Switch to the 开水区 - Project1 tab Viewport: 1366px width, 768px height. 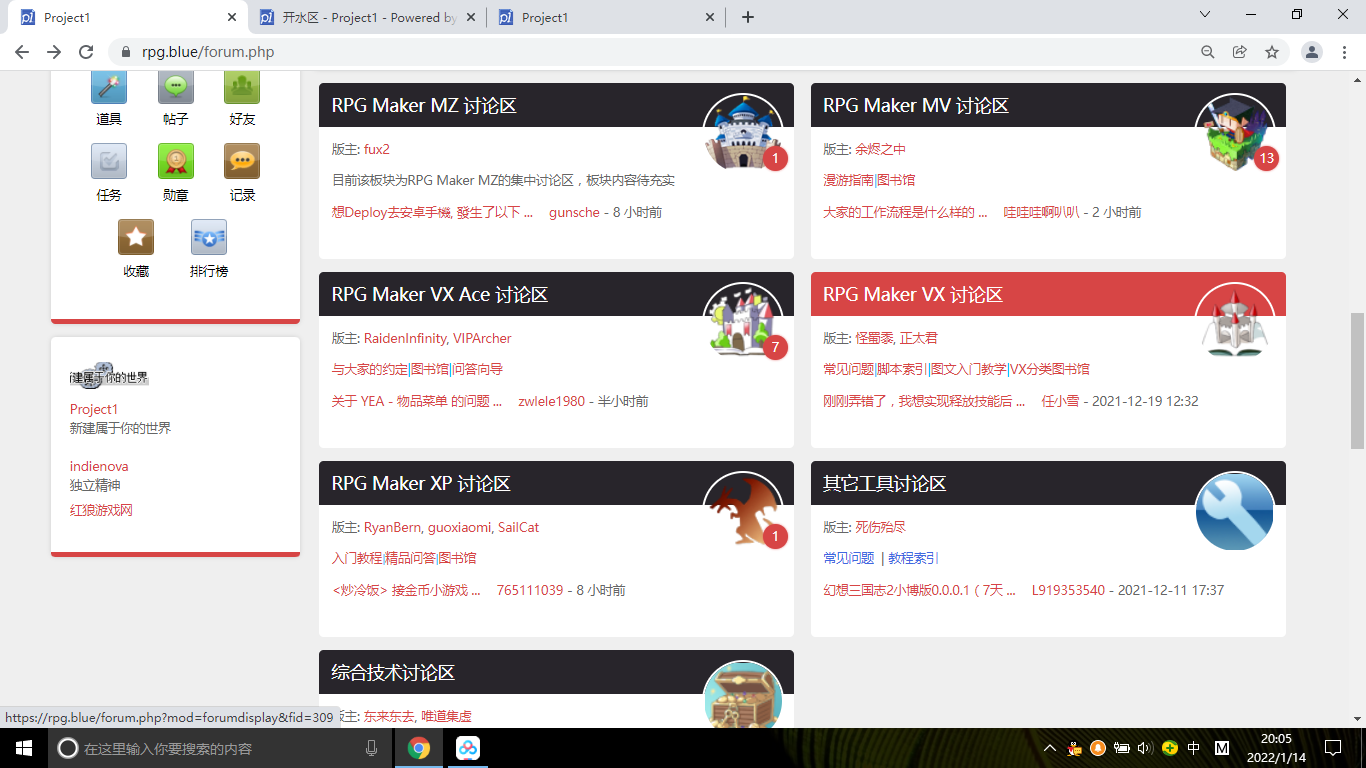[x=366, y=17]
